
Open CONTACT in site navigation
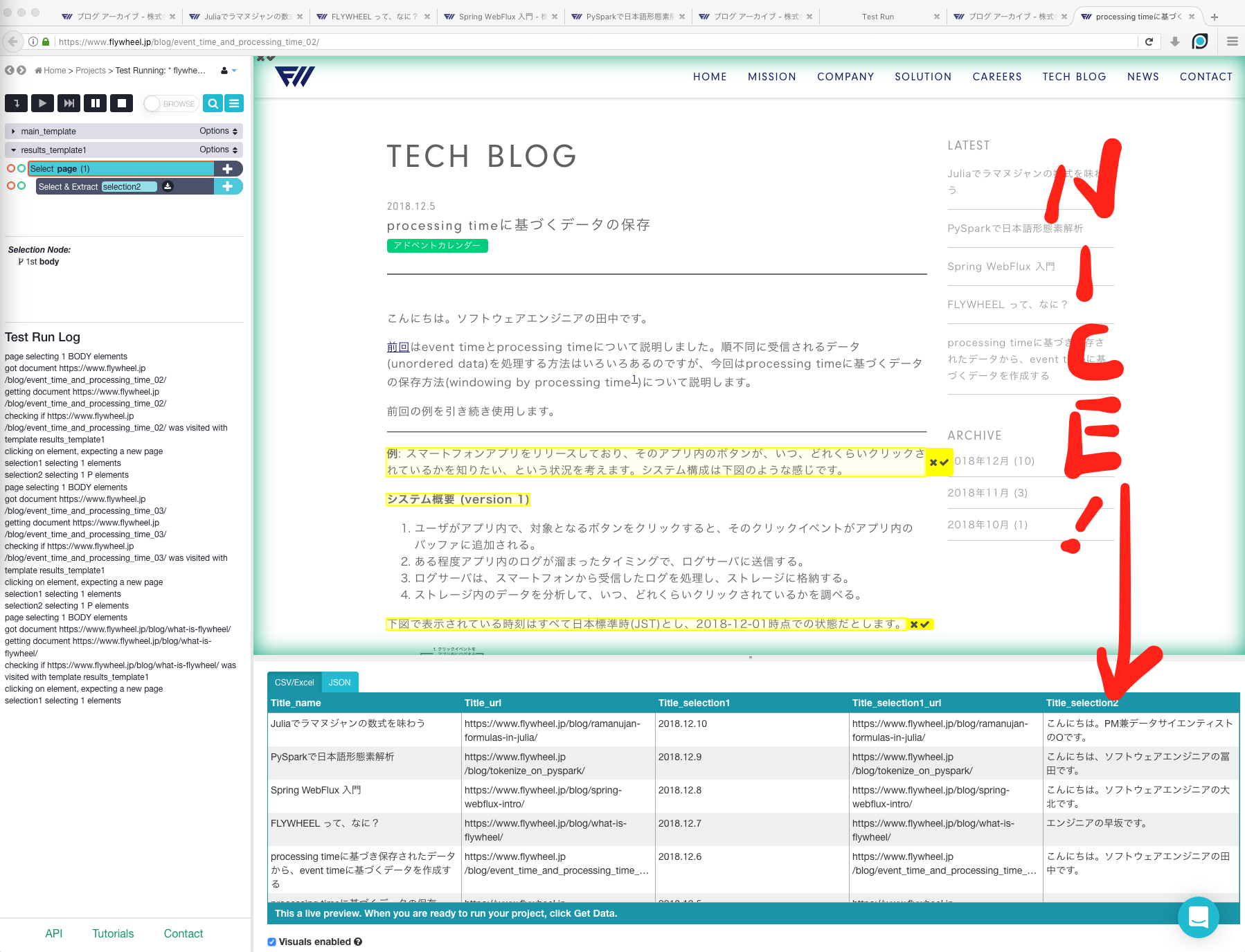(x=1206, y=77)
